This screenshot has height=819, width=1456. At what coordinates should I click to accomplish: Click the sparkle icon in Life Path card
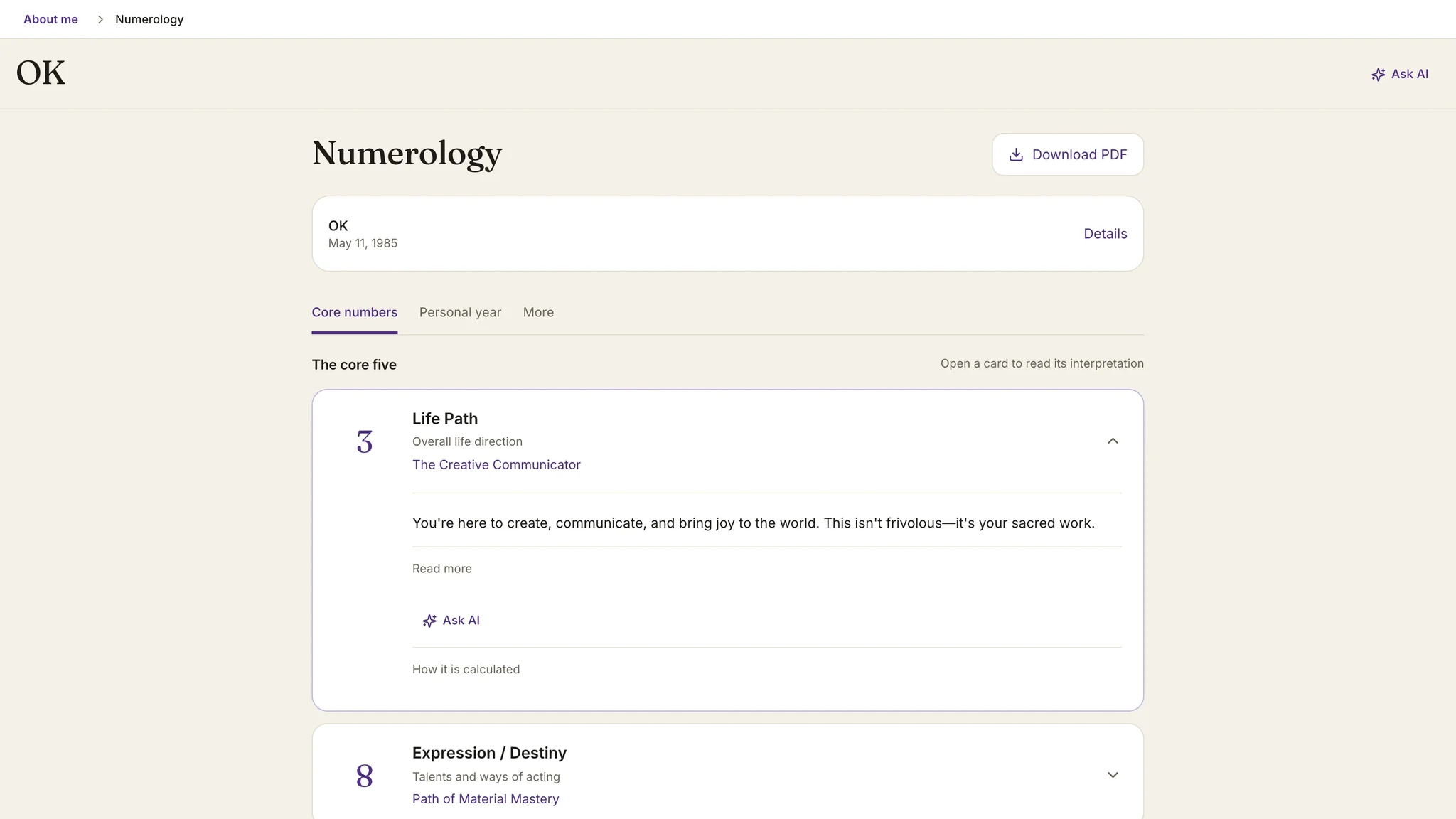click(429, 621)
